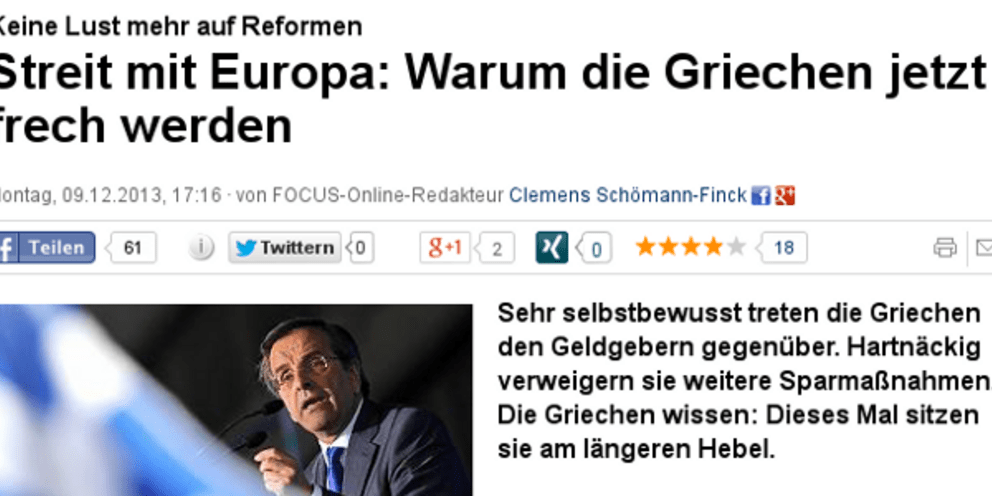Open the article photo of the speaker
This screenshot has width=992, height=496.
235,400
